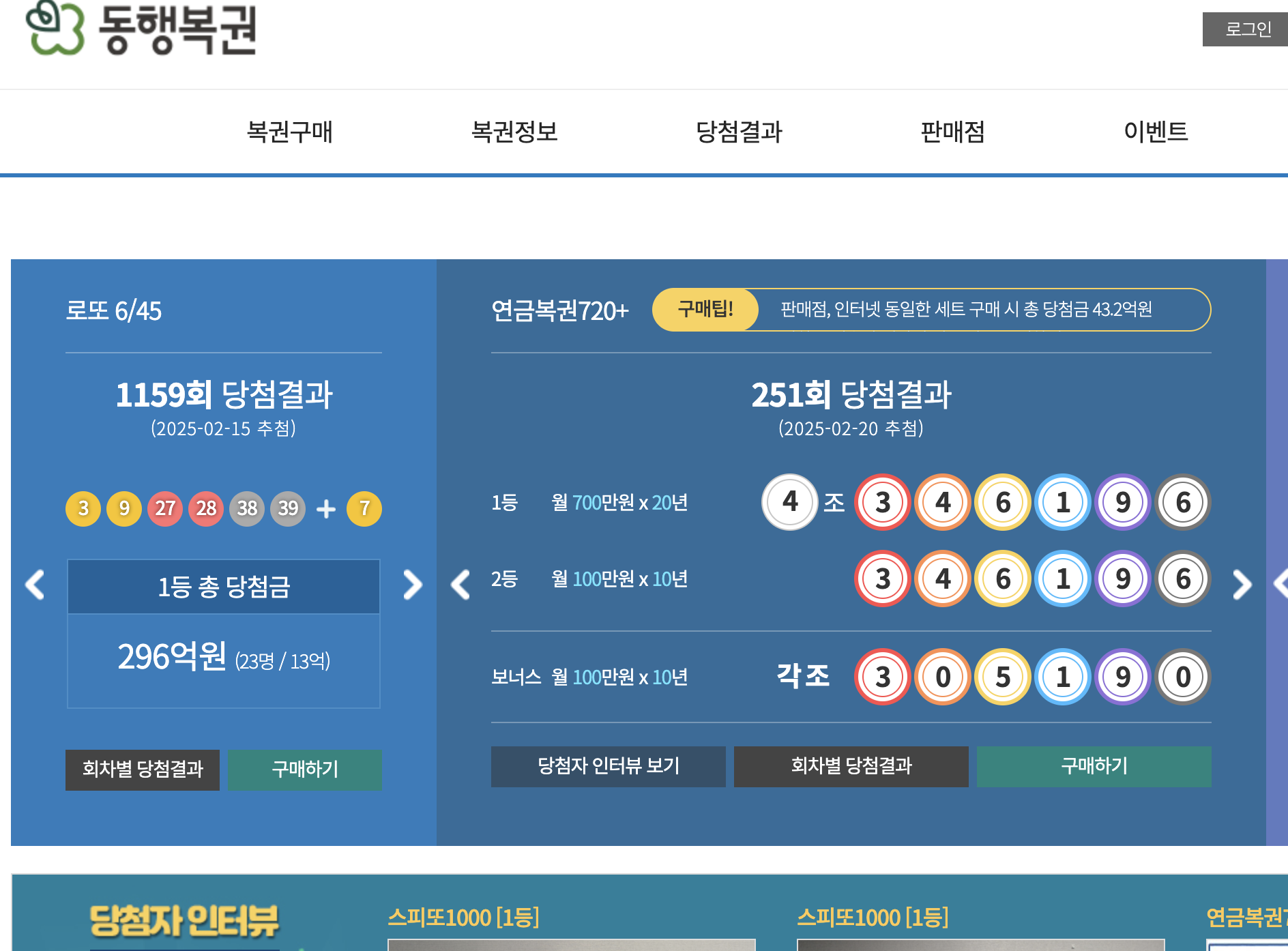Open the 복권정보 menu

(514, 132)
